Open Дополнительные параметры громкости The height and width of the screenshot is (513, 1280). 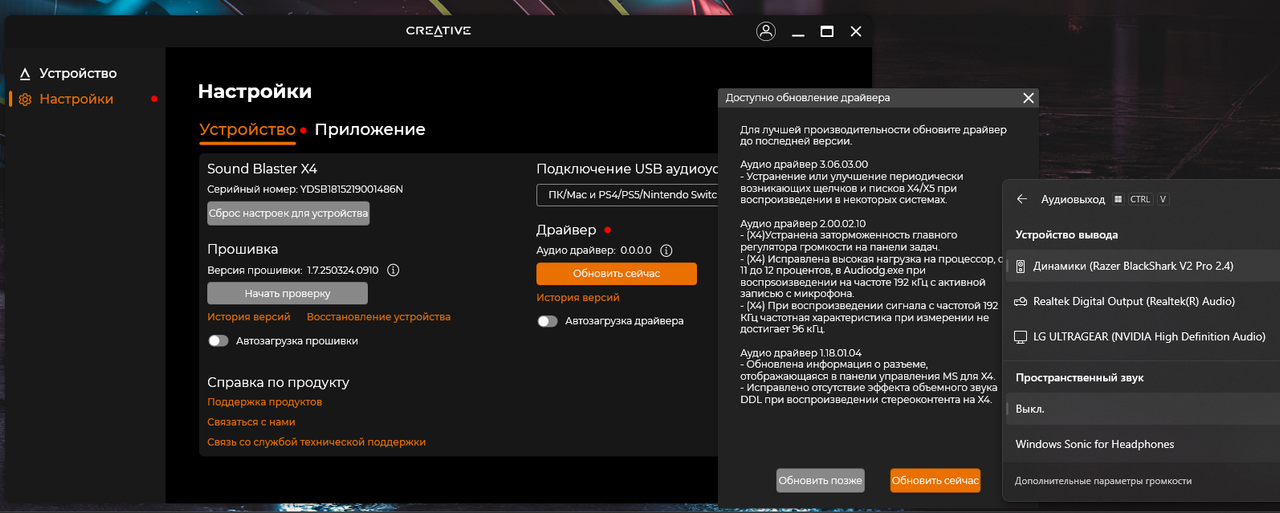pyautogui.click(x=1103, y=481)
